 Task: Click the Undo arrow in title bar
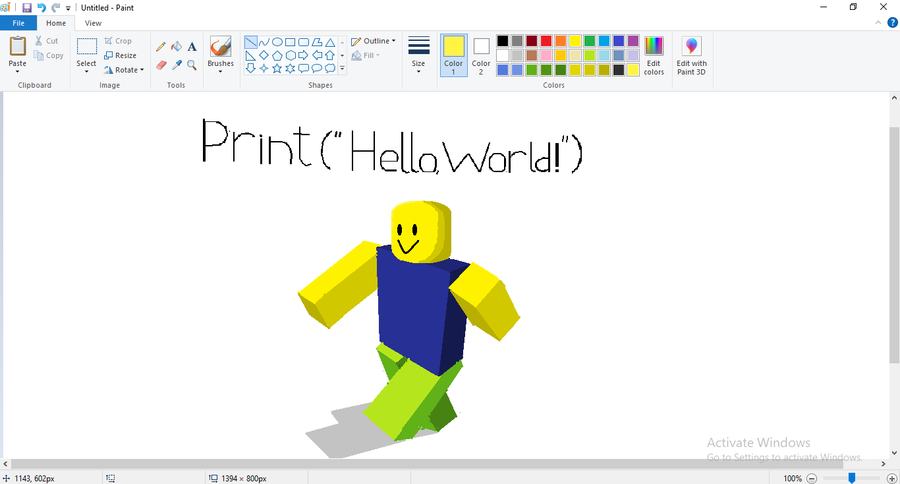pyautogui.click(x=41, y=8)
